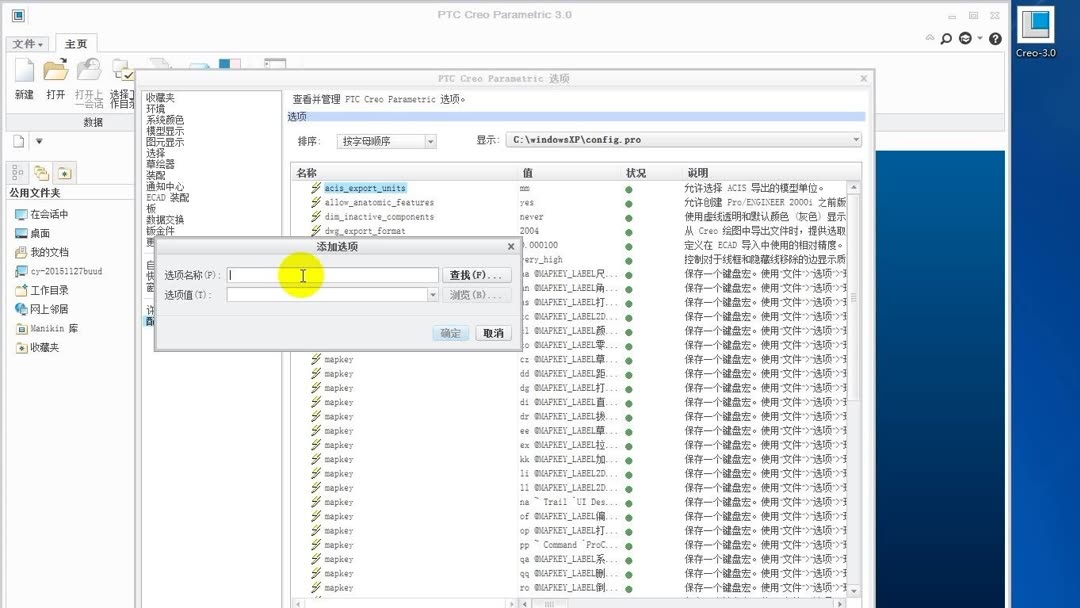Click the green status dot beside acis_export_units

pos(628,186)
